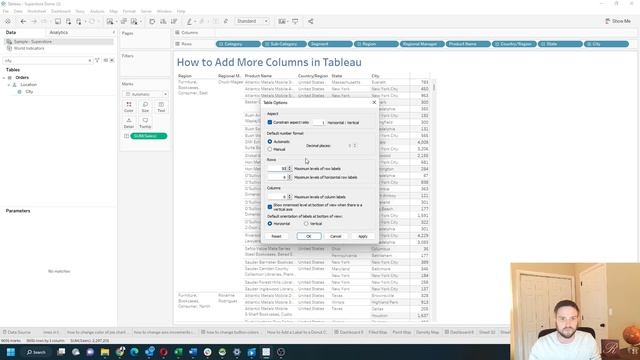Open Microsoft Edge from the taskbar
The width and height of the screenshot is (640, 360).
pyautogui.click(x=134, y=352)
